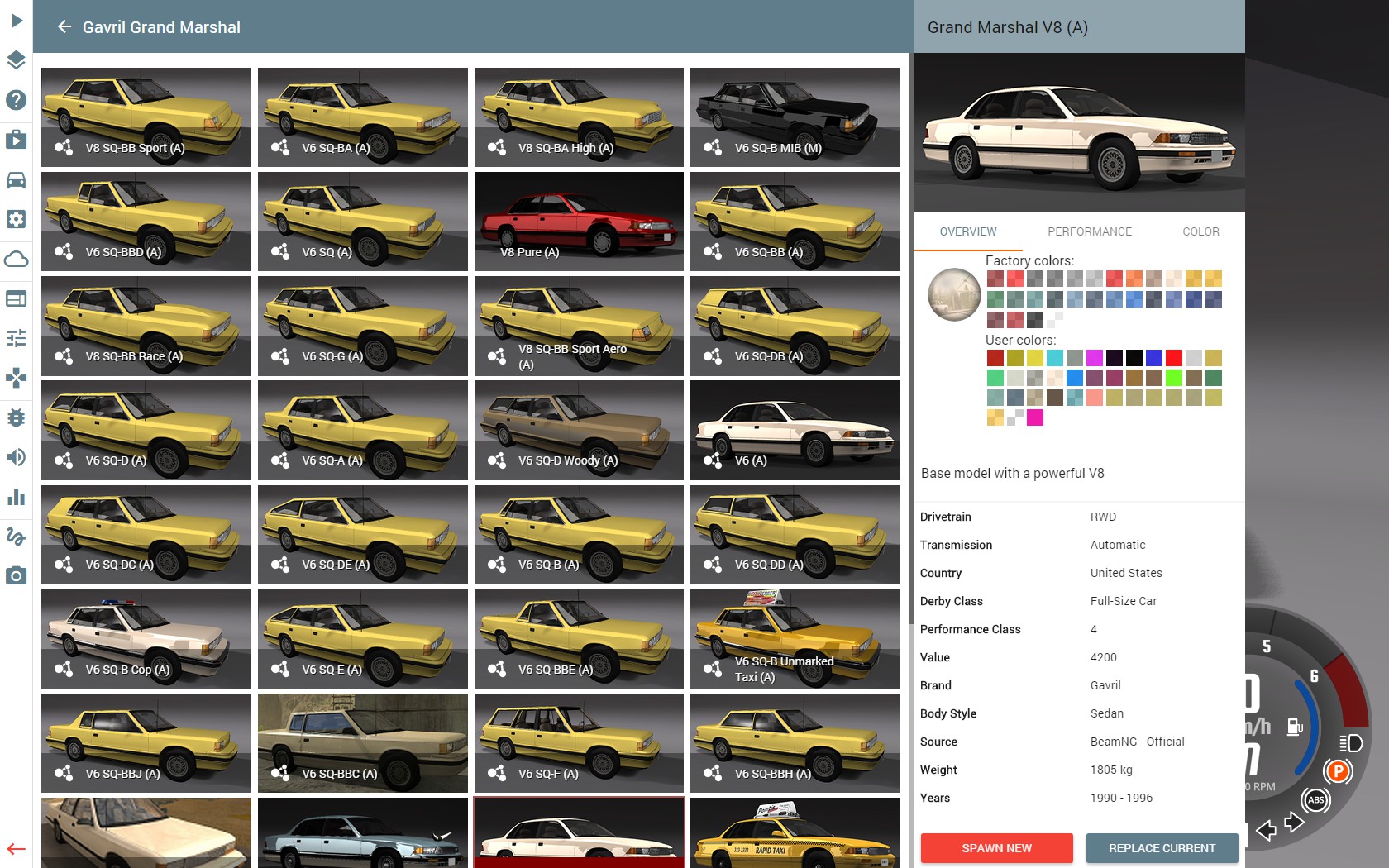The image size is (1389, 868).
Task: Pick the orange factory color swatch
Action: click(1134, 279)
